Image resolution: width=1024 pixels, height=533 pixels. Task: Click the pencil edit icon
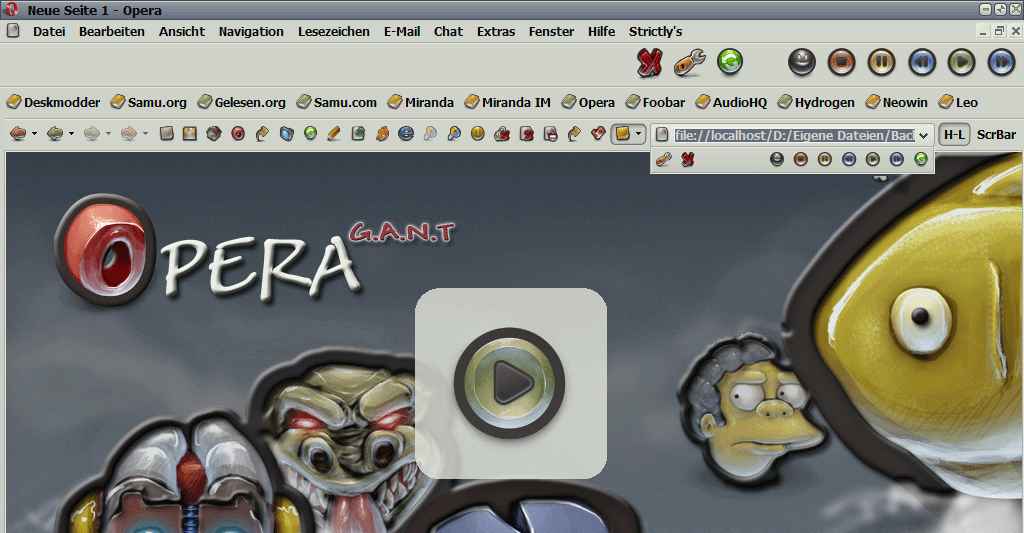point(334,134)
